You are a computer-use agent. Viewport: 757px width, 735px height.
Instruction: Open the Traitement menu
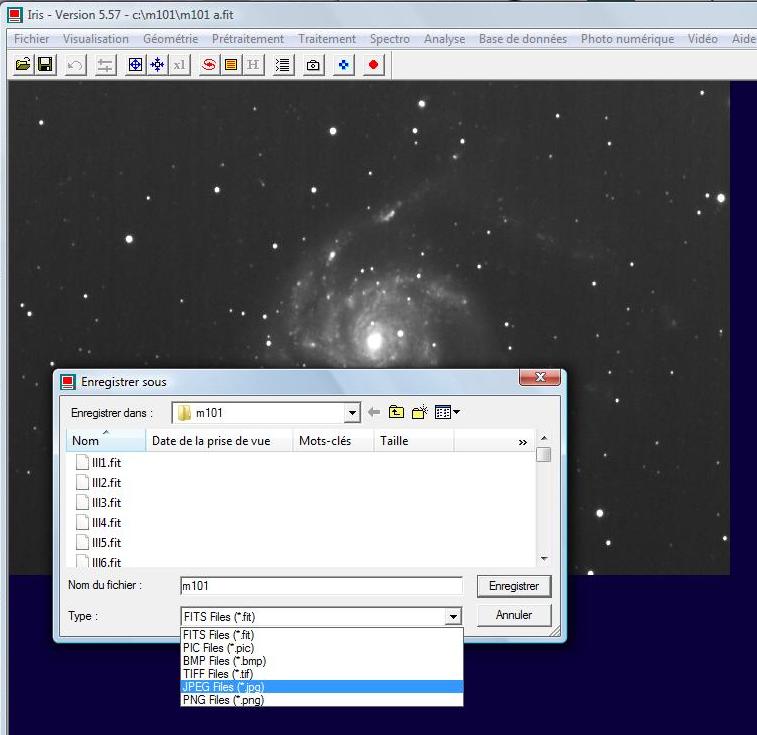tap(327, 39)
